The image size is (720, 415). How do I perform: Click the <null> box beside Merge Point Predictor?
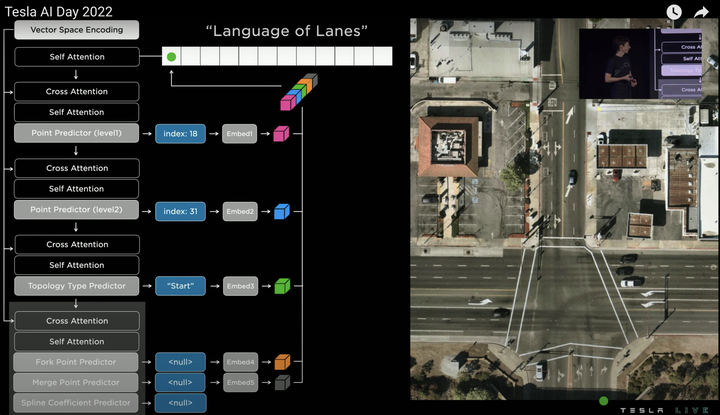[180, 382]
